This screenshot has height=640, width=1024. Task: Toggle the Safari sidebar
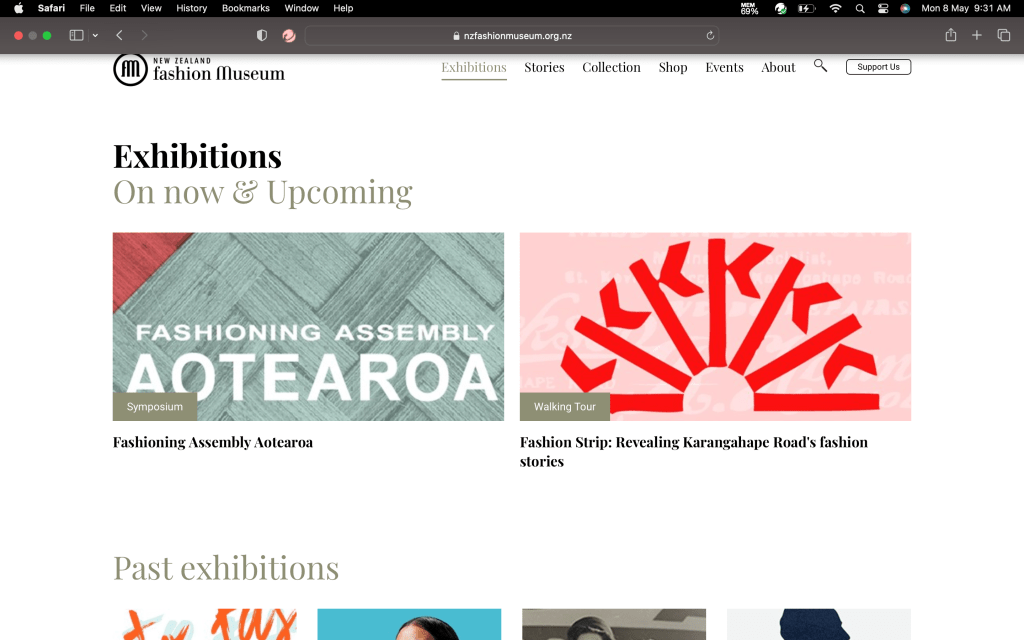tap(76, 35)
